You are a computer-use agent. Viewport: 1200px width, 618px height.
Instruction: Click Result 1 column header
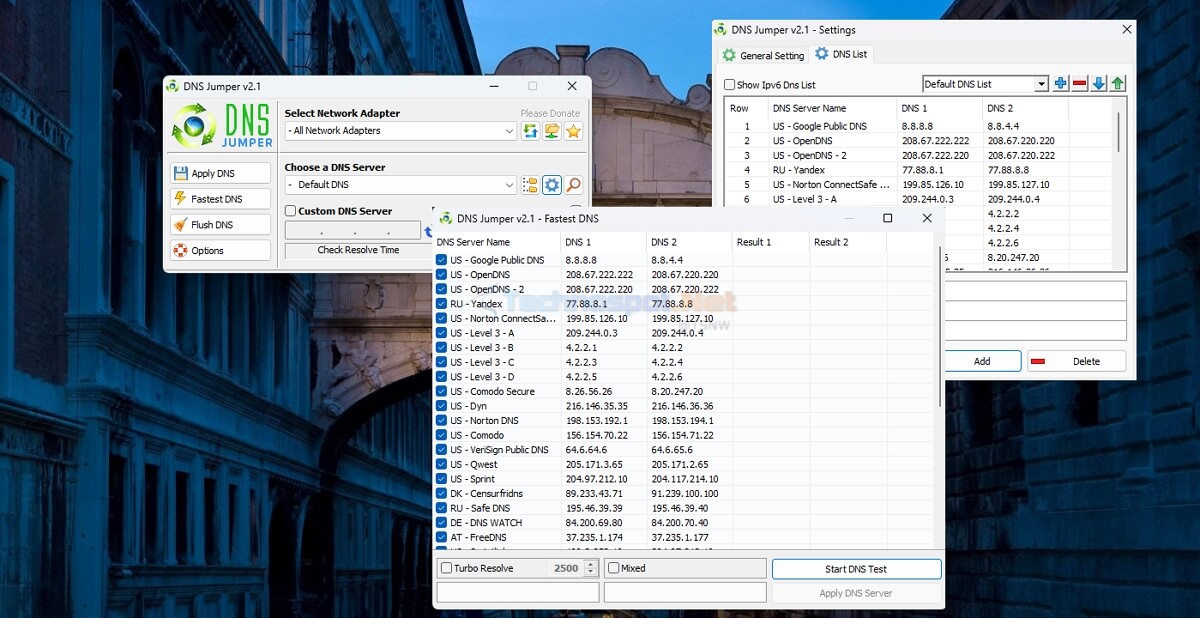click(770, 242)
